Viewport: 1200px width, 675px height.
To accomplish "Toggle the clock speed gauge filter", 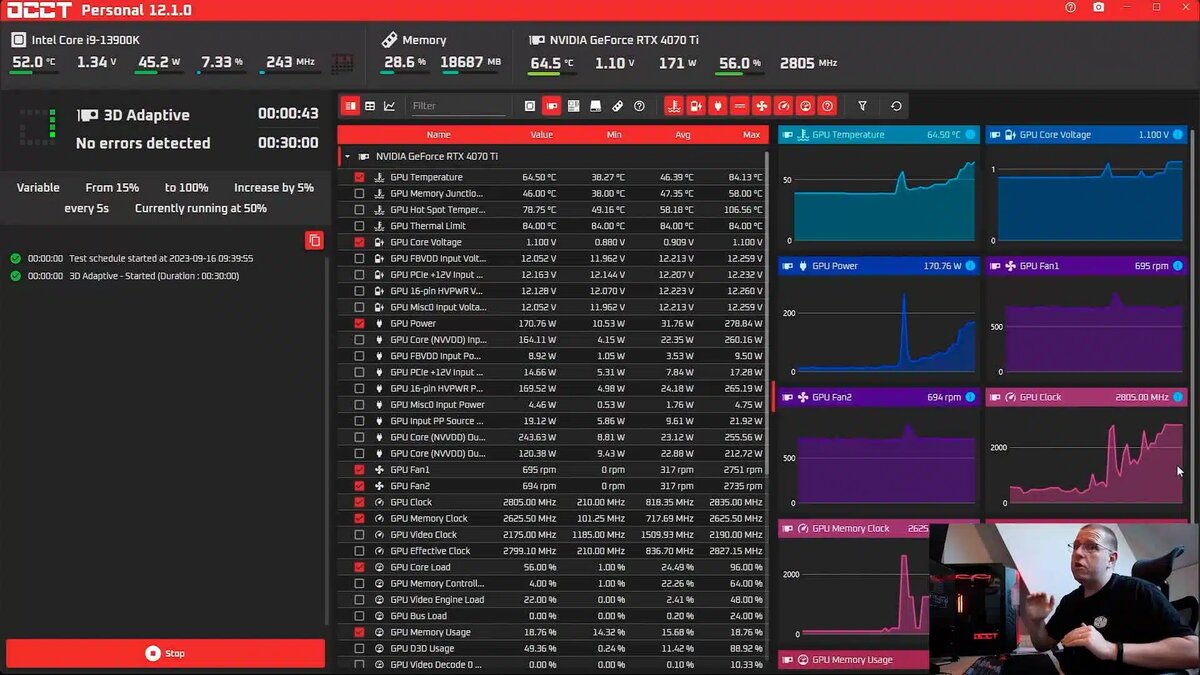I will 784,106.
